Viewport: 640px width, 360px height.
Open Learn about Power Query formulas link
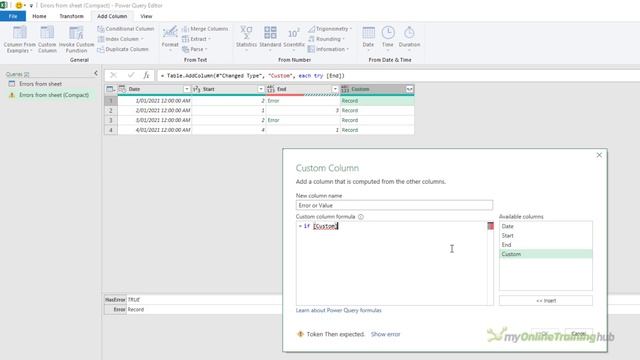338,311
